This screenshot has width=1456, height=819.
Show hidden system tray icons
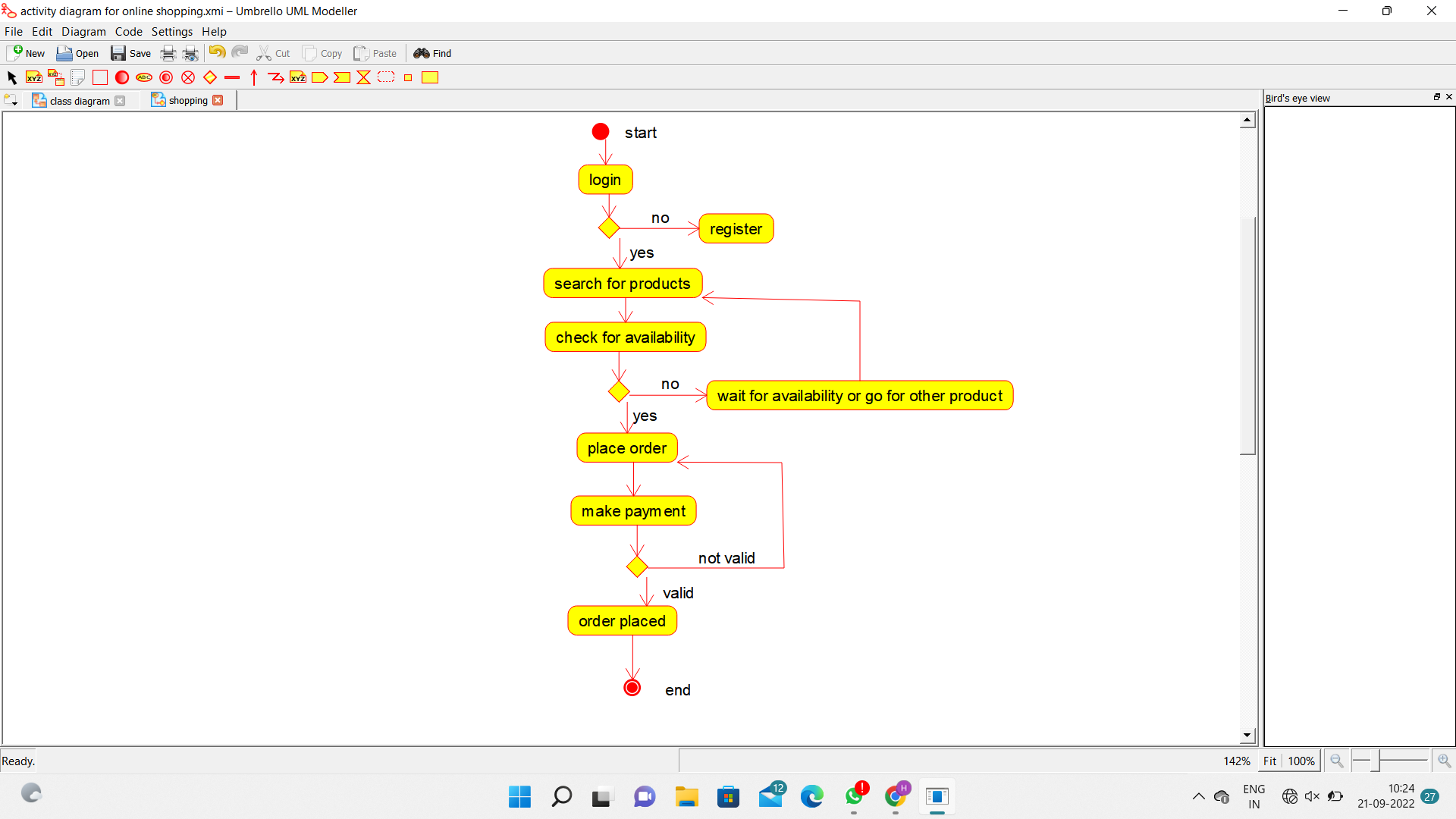[x=1198, y=796]
